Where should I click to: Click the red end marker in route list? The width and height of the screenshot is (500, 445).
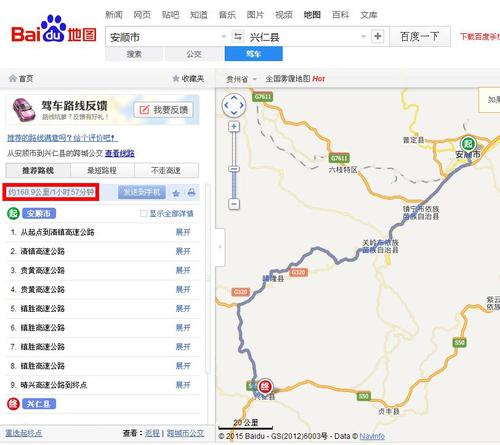coord(13,404)
